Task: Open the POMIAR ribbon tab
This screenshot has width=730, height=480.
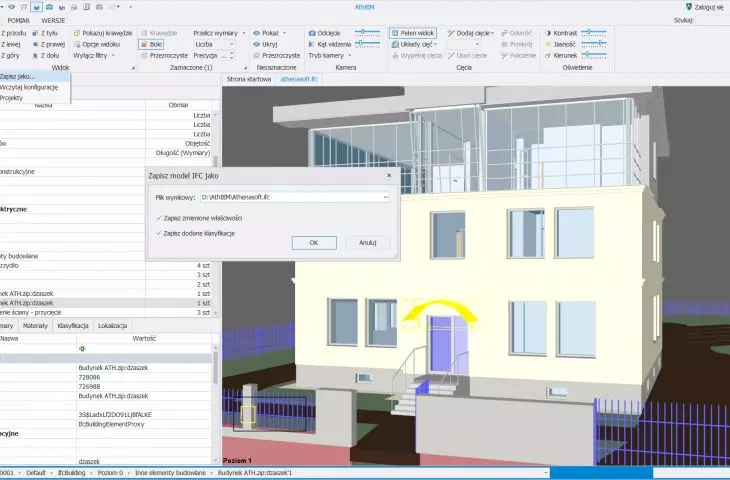Action: (19, 20)
